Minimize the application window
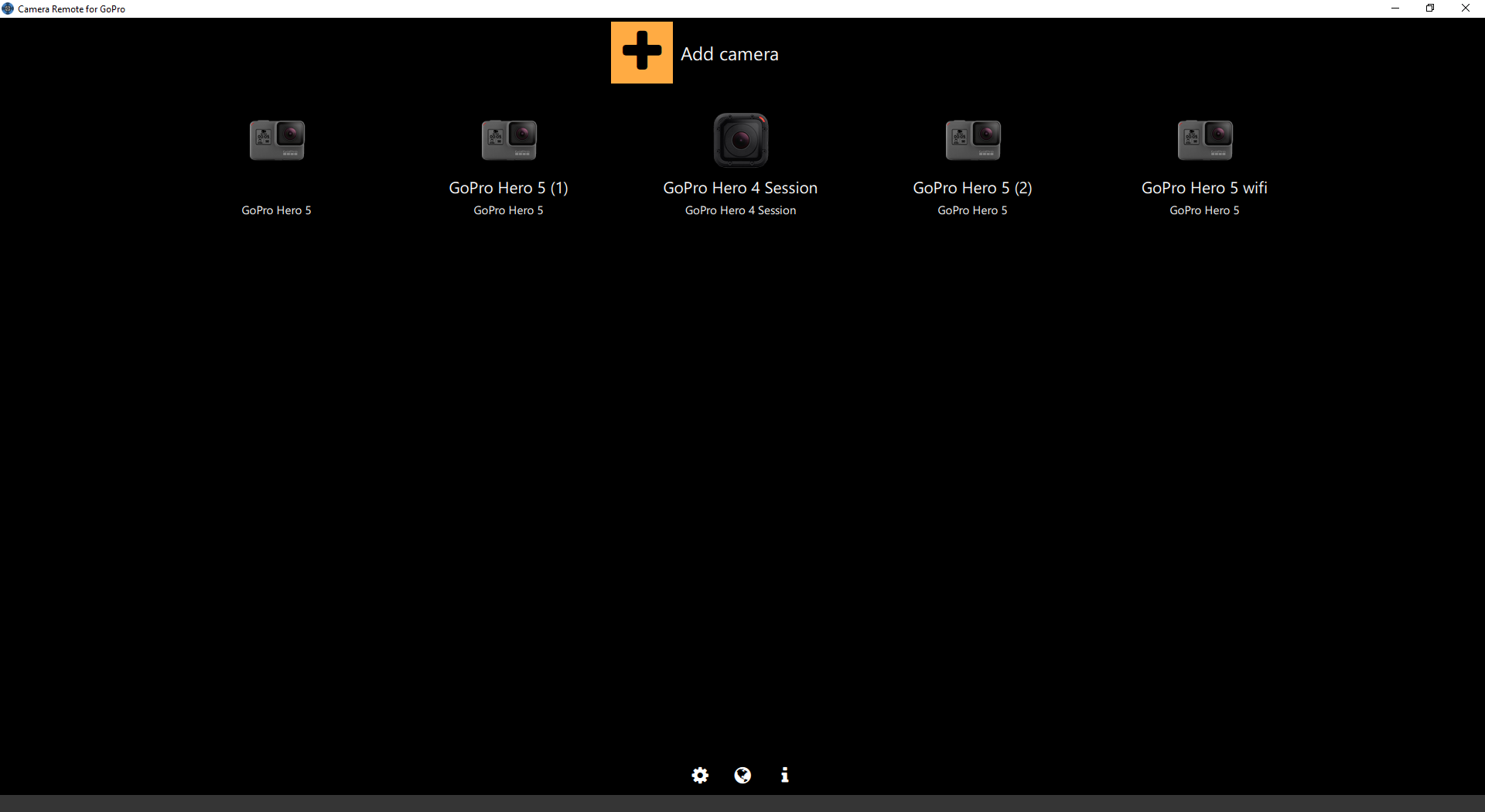 [x=1395, y=8]
